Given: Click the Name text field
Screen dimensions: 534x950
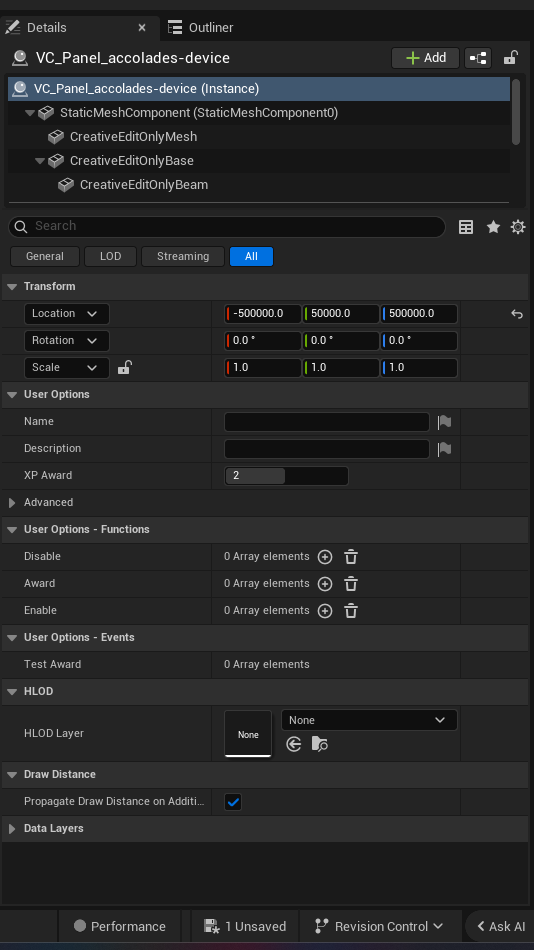Looking at the screenshot, I should tap(327, 422).
